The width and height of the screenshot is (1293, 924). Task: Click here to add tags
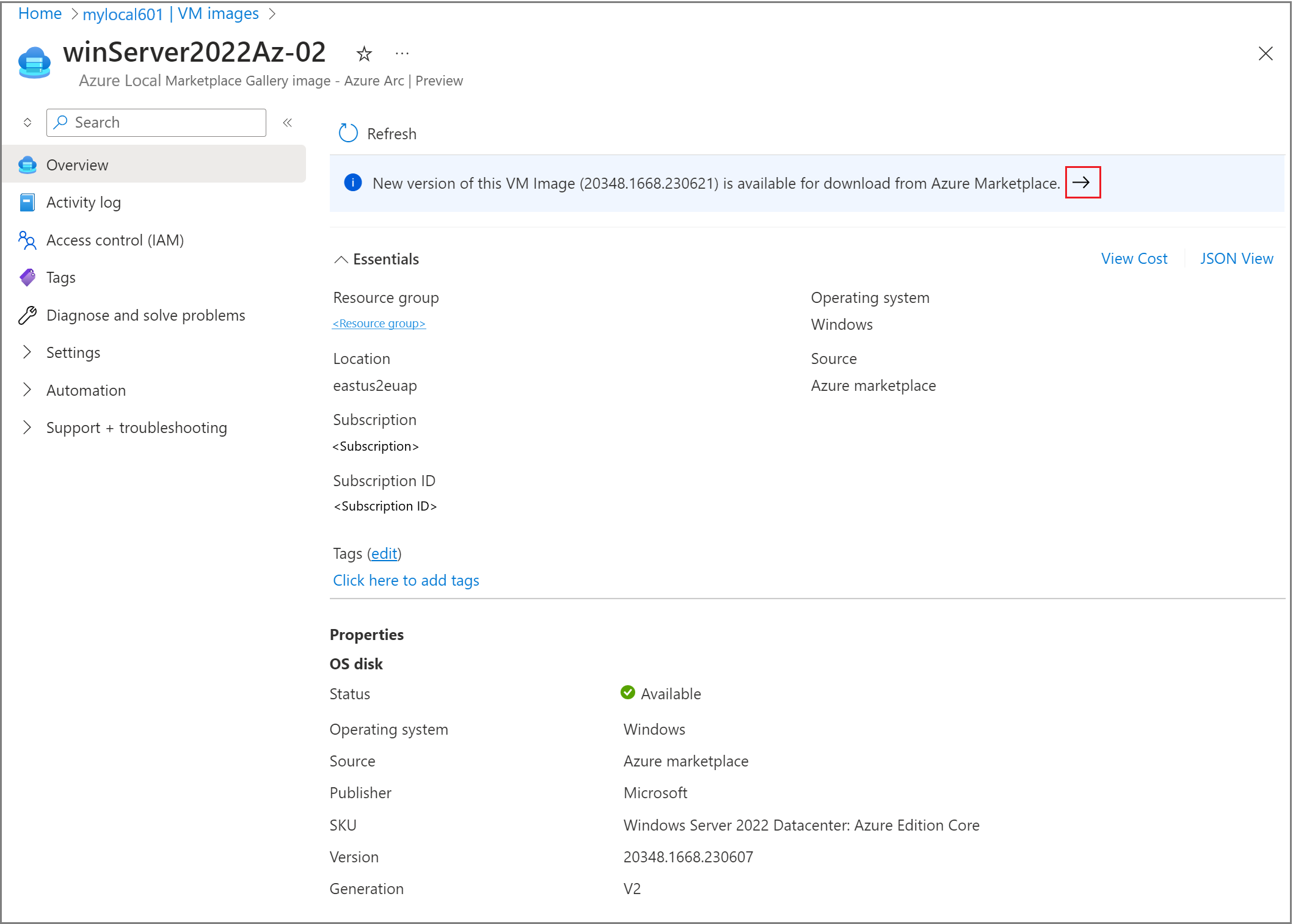(x=406, y=580)
